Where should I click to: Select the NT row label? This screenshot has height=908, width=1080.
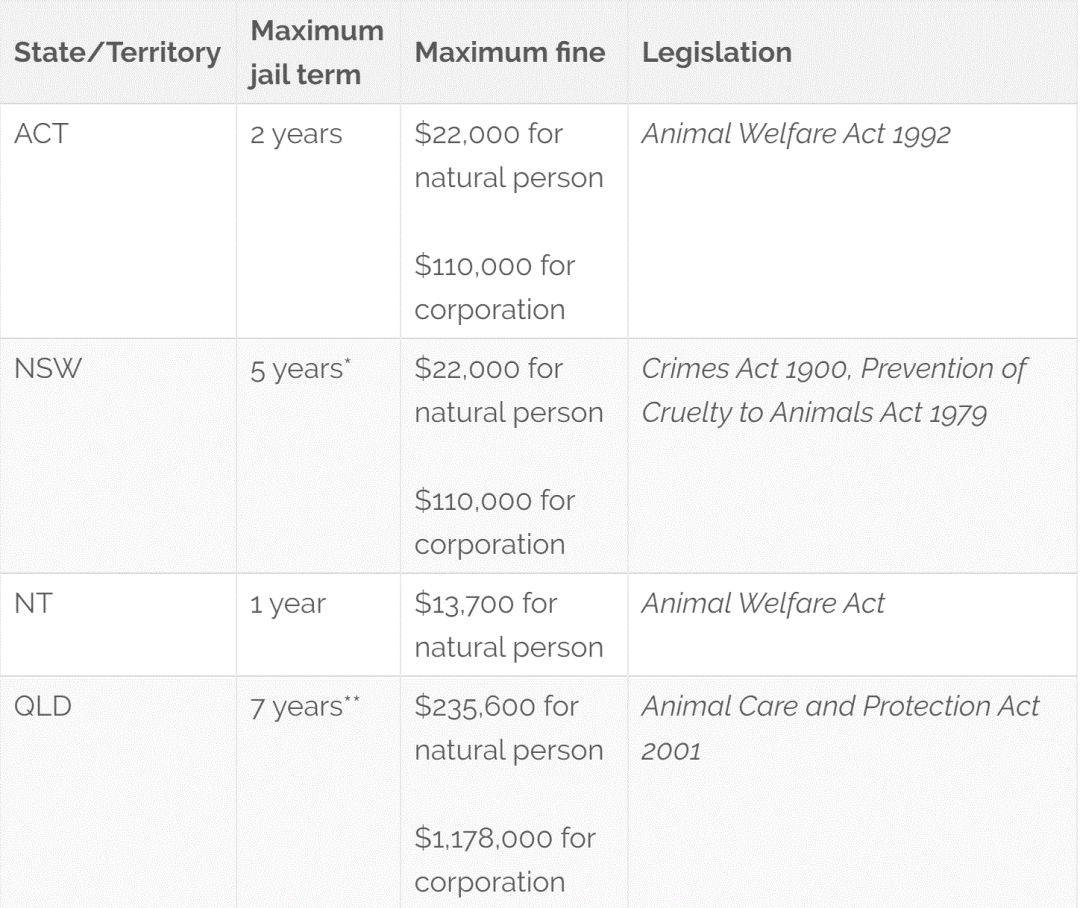coord(33,603)
